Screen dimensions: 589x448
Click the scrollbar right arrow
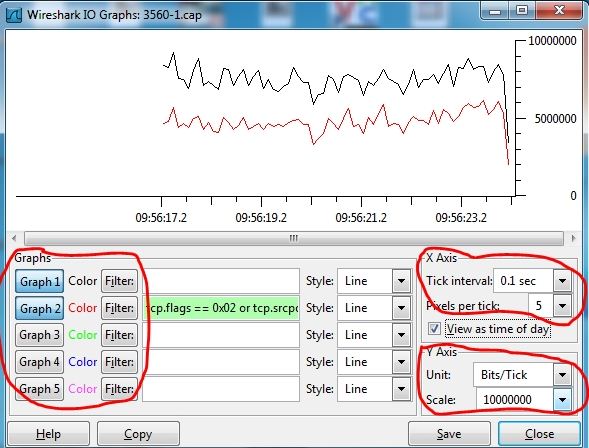(573, 238)
